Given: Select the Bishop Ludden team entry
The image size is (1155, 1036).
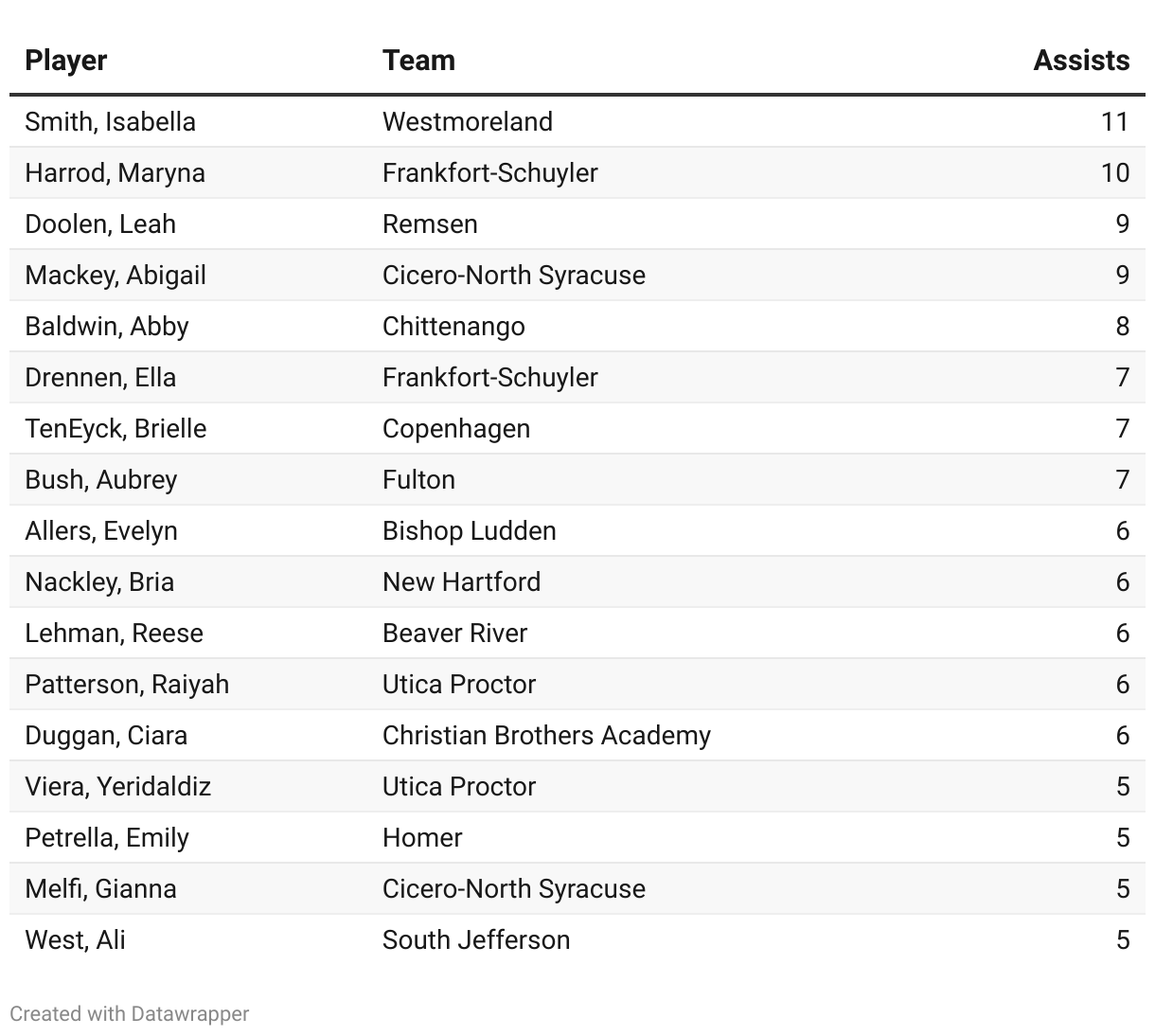Looking at the screenshot, I should click(470, 531).
